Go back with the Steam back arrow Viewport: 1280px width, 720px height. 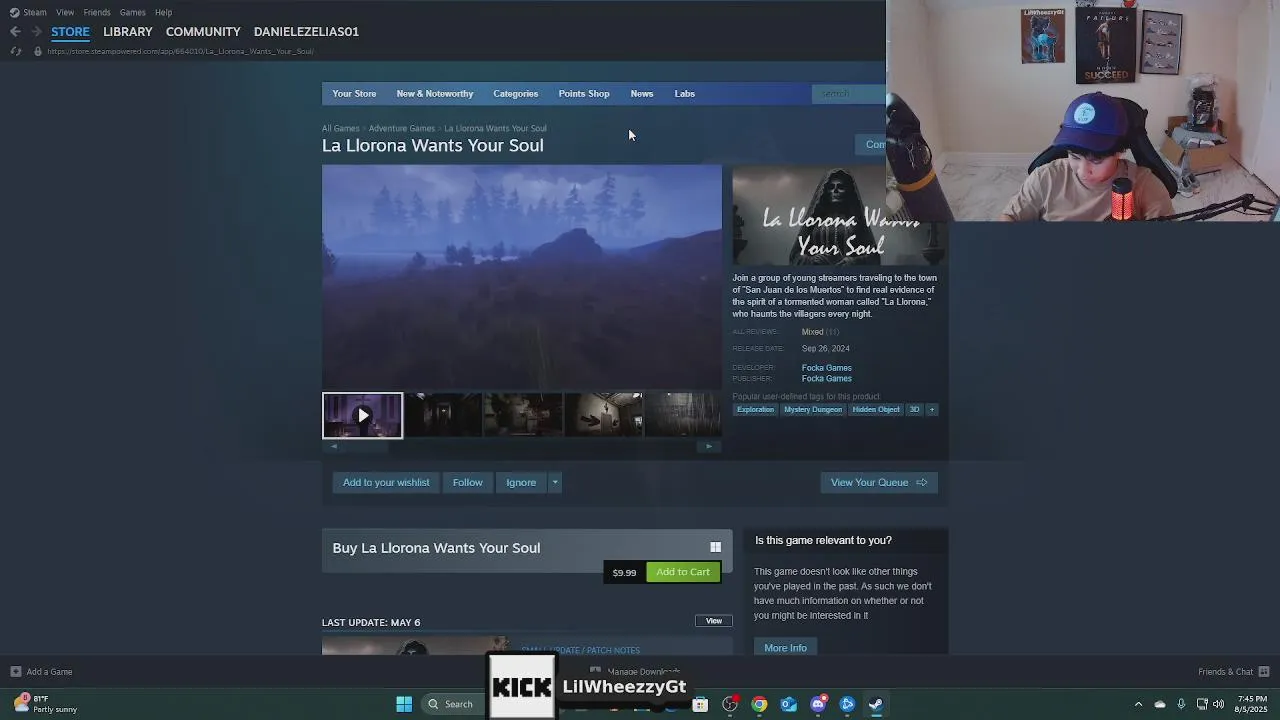click(x=15, y=32)
